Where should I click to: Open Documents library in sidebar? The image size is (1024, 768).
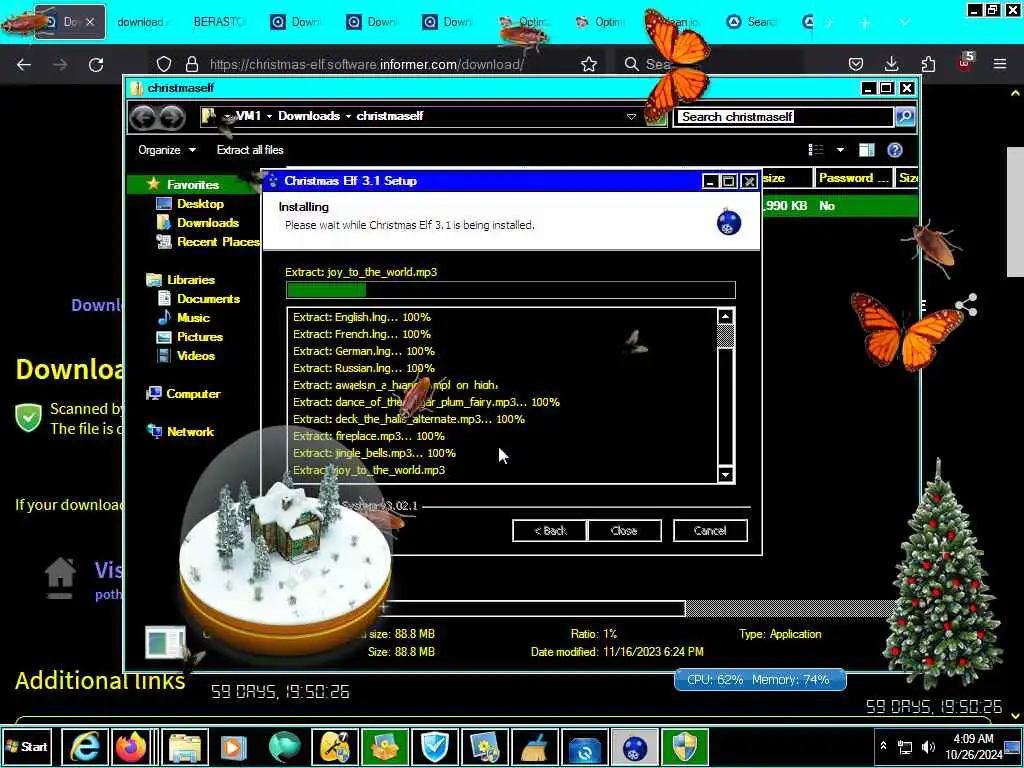point(208,298)
